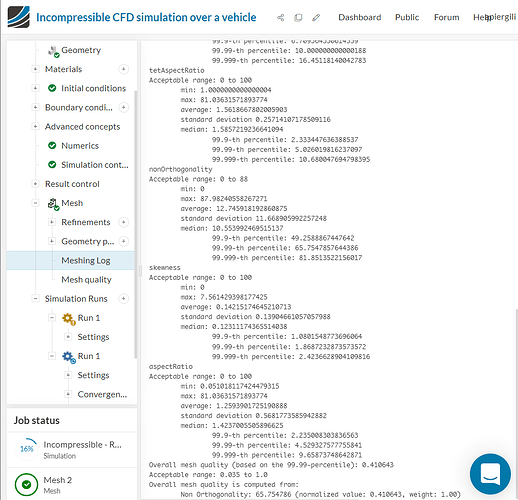The height and width of the screenshot is (500, 518).
Task: Click the pencil edit title icon
Action: pos(316,17)
